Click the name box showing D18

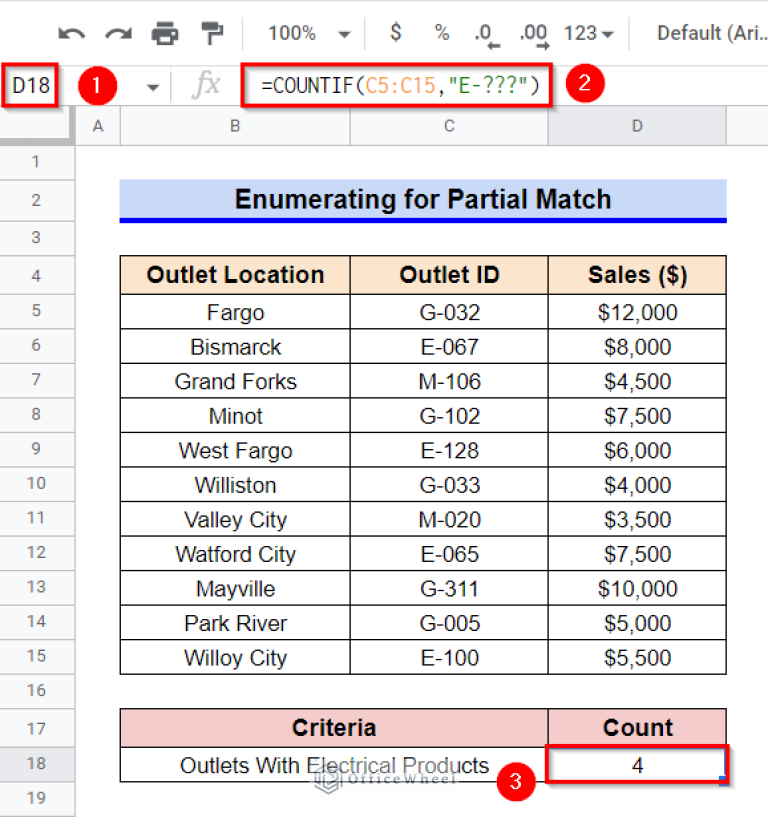click(x=31, y=86)
